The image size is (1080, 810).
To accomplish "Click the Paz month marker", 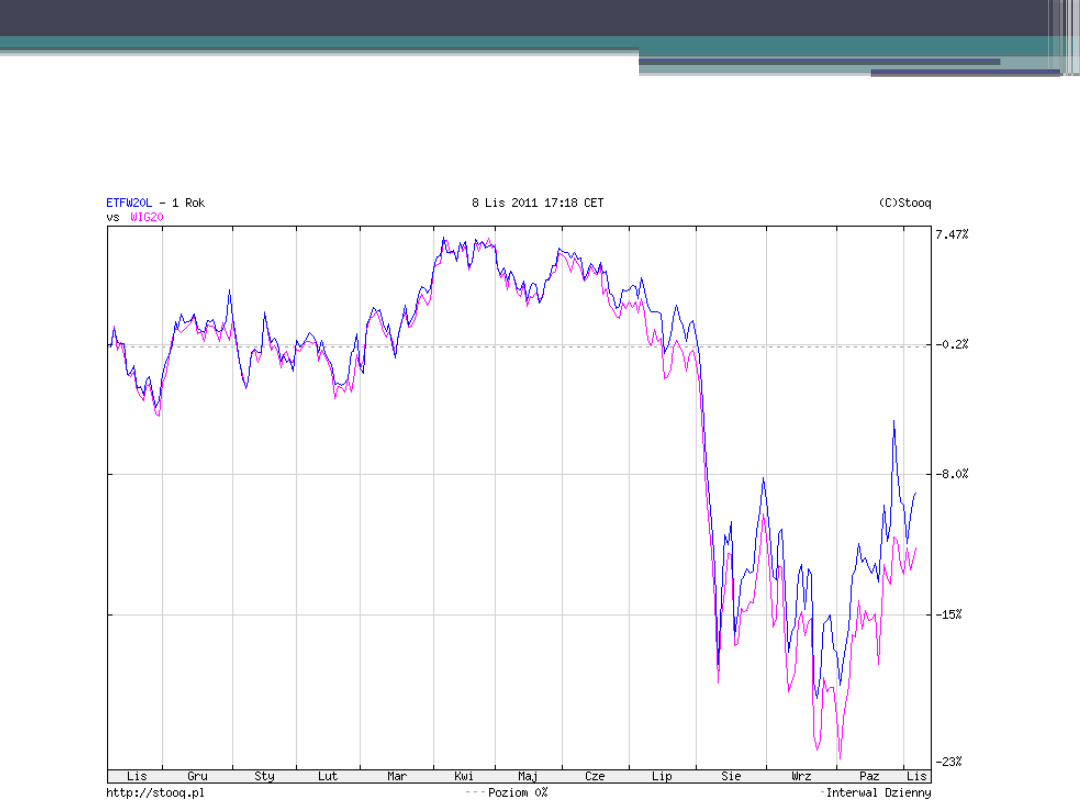I will tap(869, 776).
